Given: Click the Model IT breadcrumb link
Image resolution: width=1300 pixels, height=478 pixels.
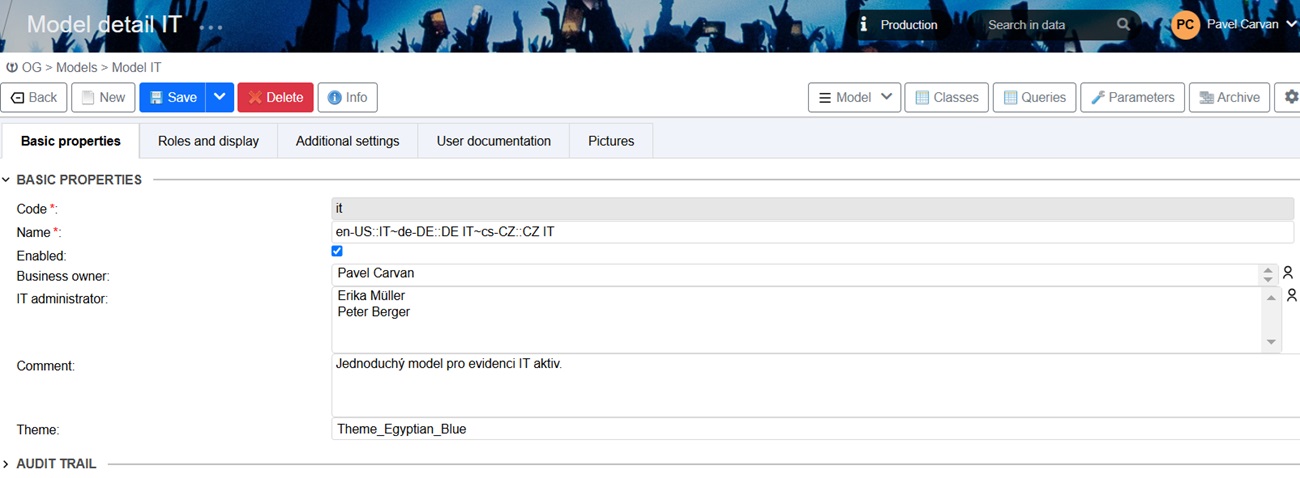Looking at the screenshot, I should pos(136,67).
